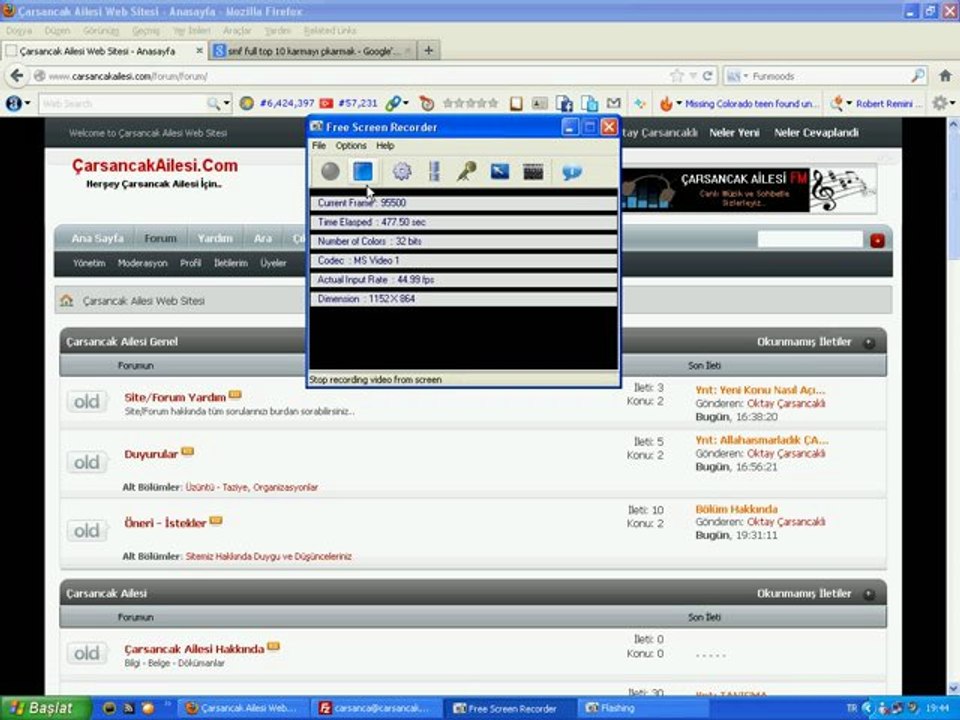Open Üzüntü - Taziye sub-board link

[x=217, y=487]
